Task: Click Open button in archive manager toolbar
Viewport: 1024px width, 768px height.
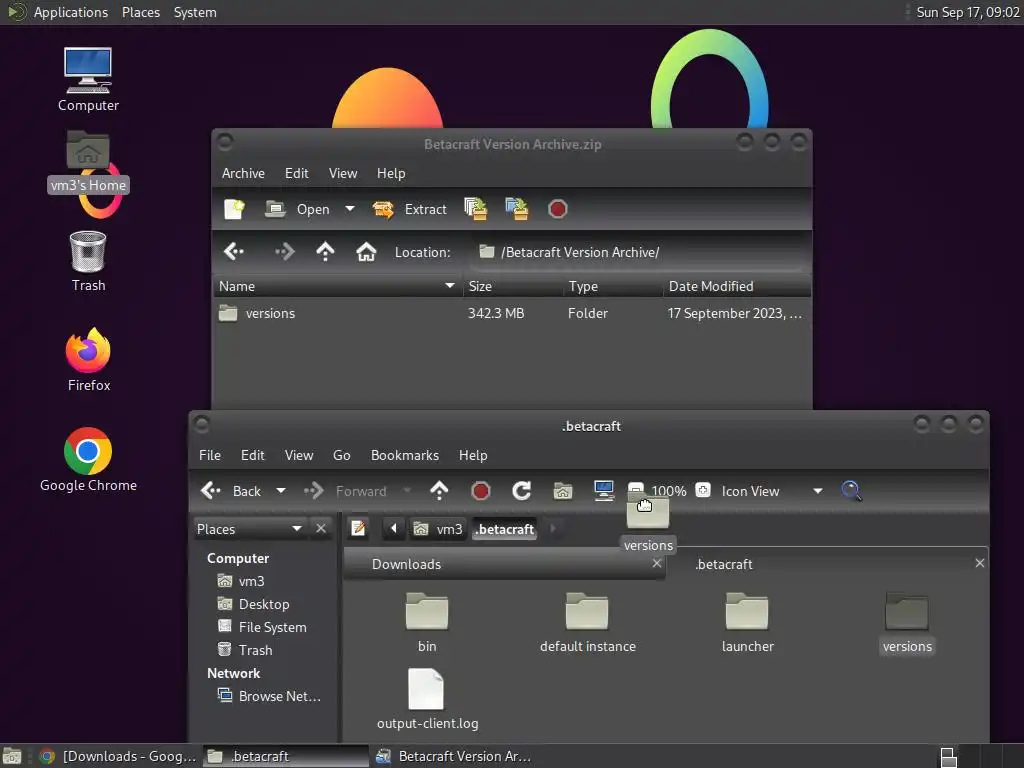Action: 298,209
